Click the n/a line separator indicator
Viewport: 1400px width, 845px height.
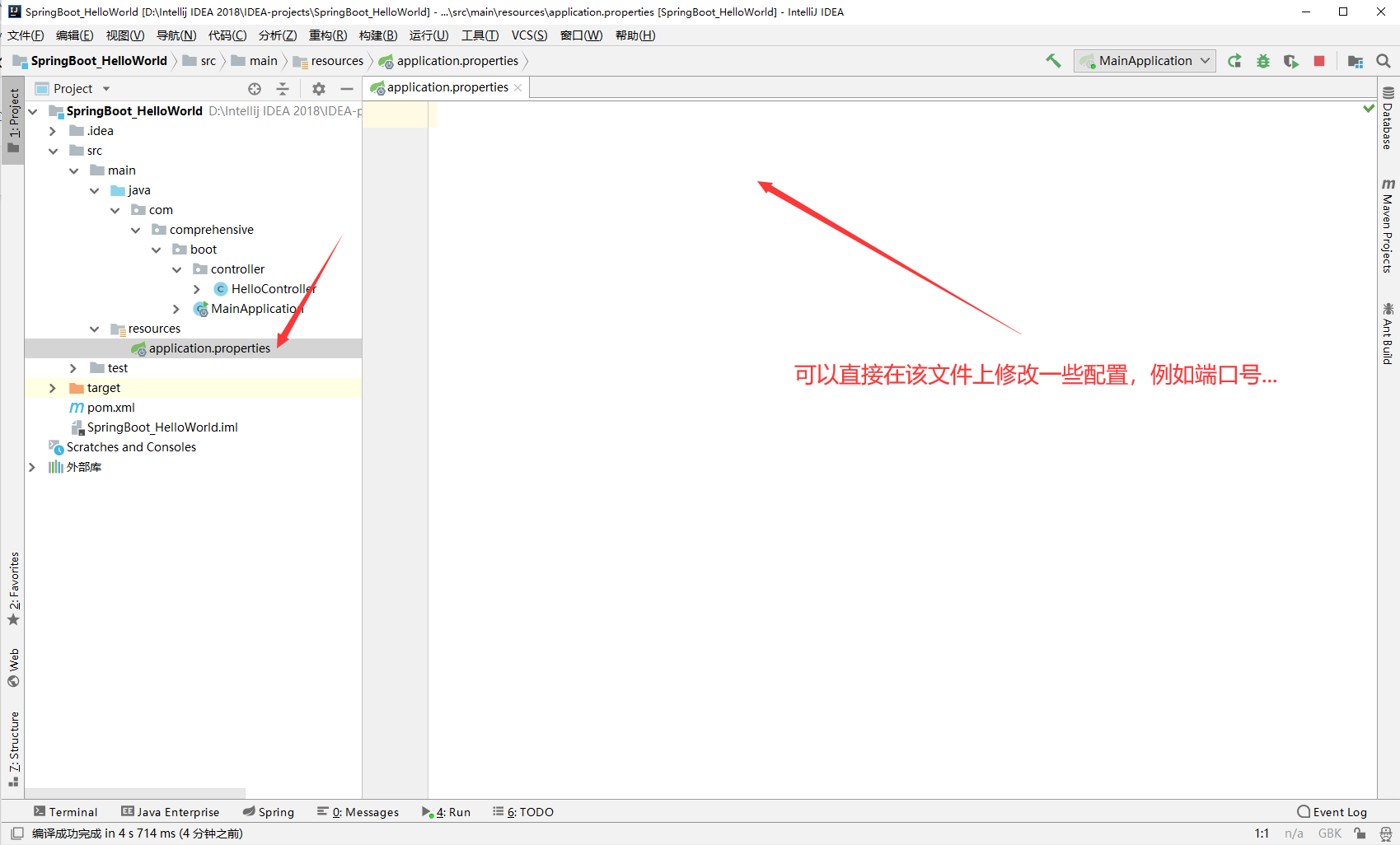click(1294, 833)
